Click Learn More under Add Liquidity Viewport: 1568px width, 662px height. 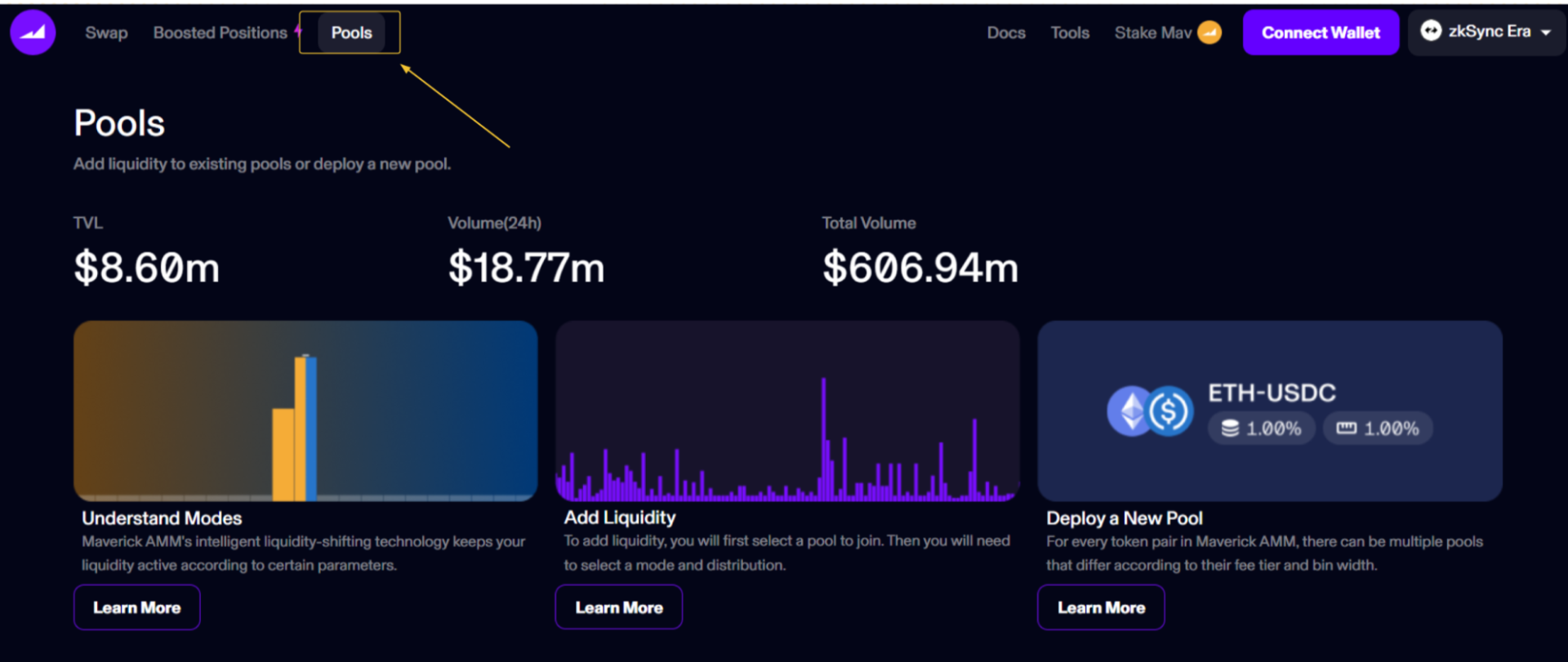click(x=619, y=607)
